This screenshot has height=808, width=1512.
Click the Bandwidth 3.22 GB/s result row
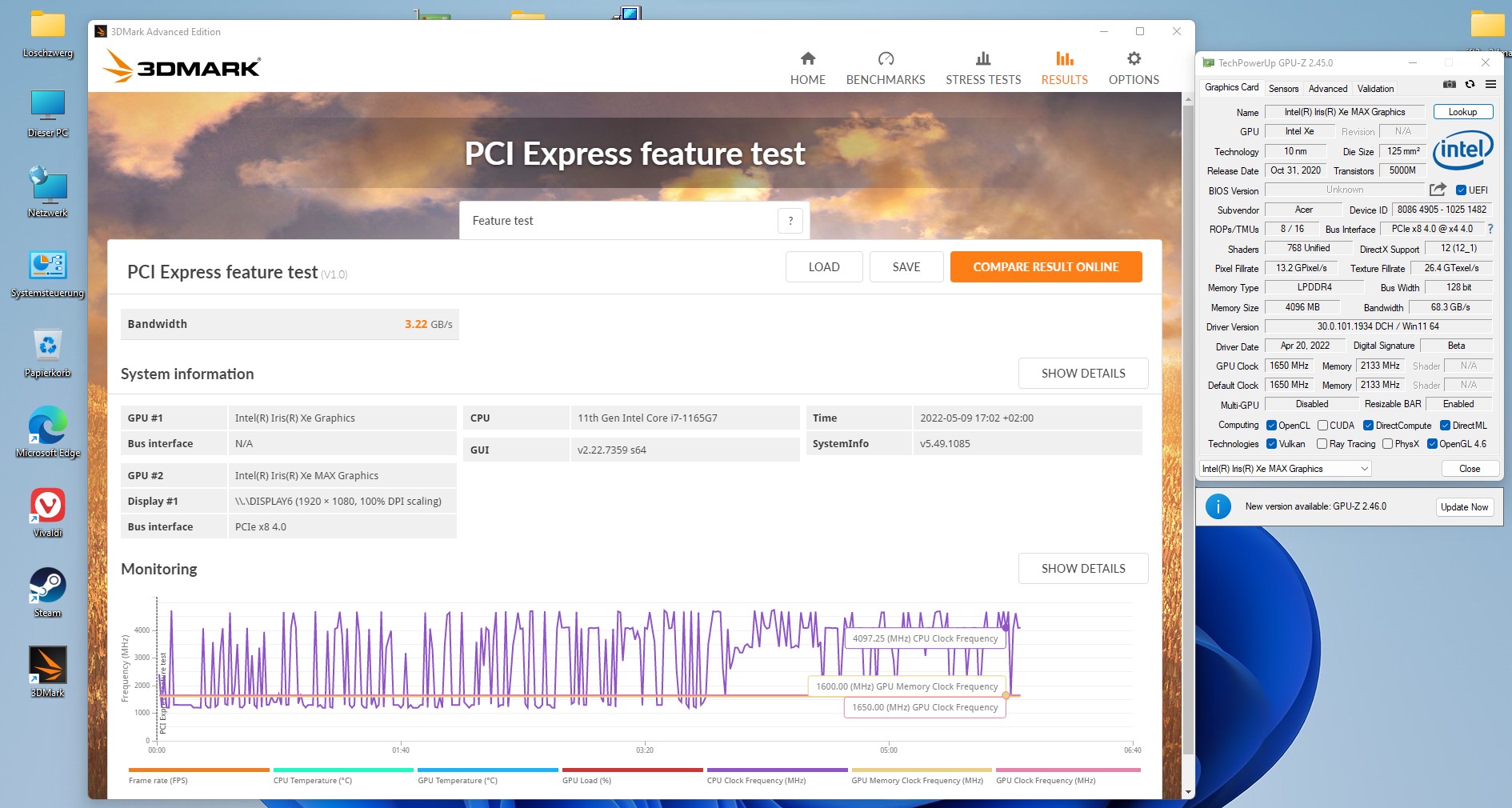point(290,324)
